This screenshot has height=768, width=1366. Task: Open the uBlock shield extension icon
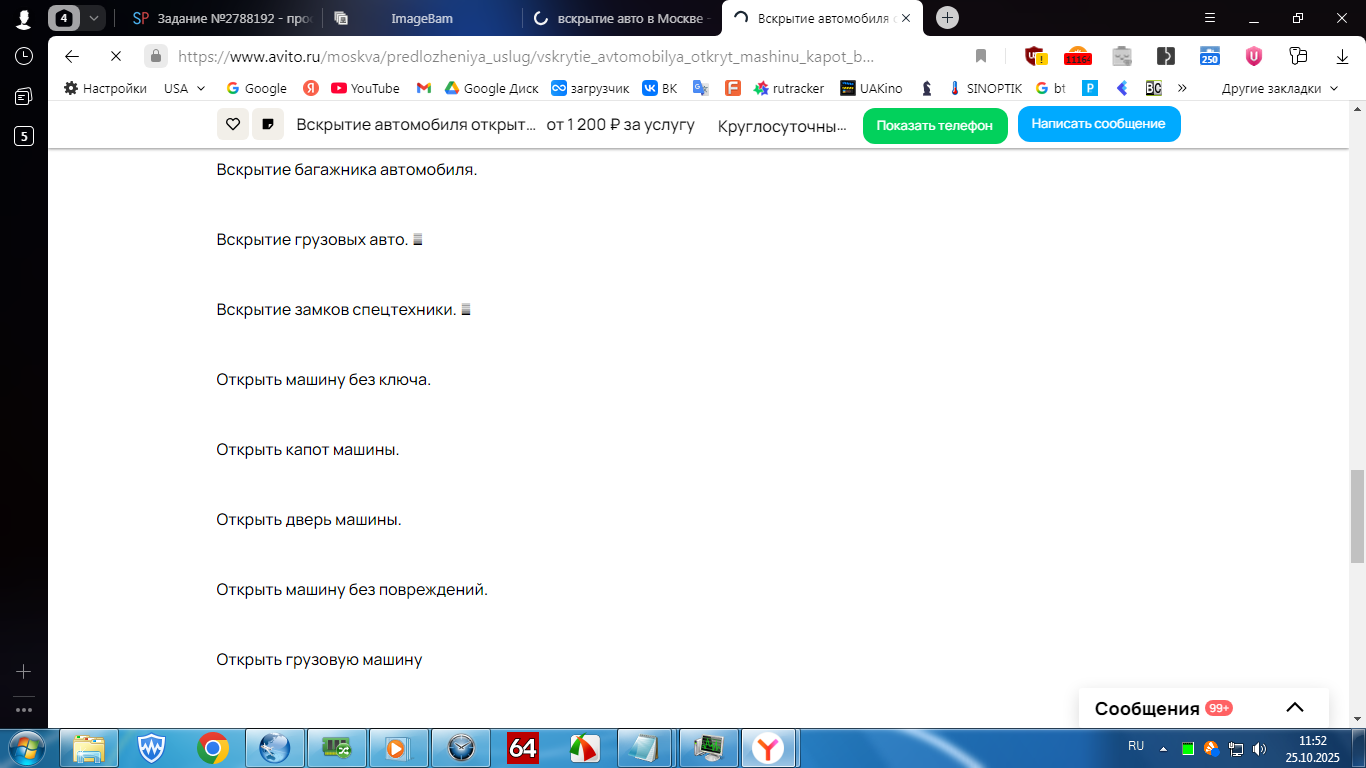click(x=1035, y=56)
